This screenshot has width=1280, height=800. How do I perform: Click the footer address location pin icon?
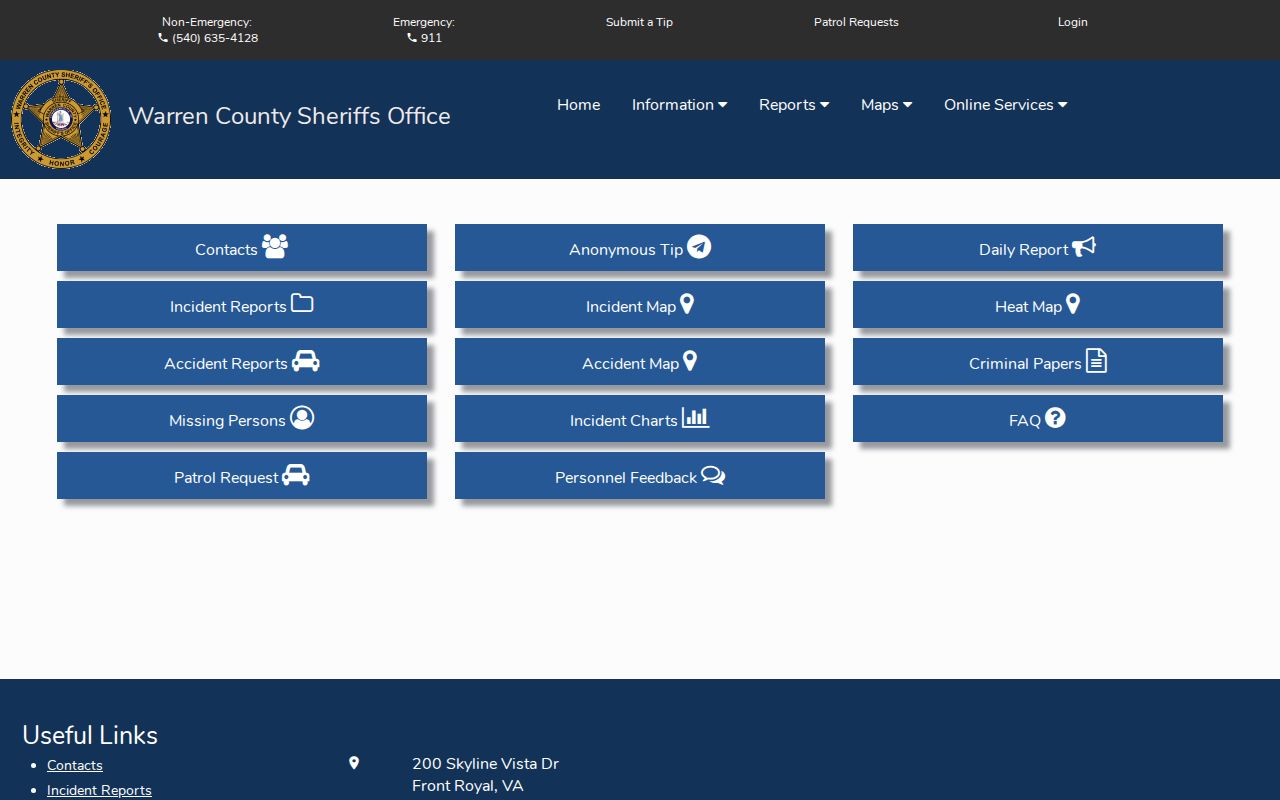click(354, 763)
